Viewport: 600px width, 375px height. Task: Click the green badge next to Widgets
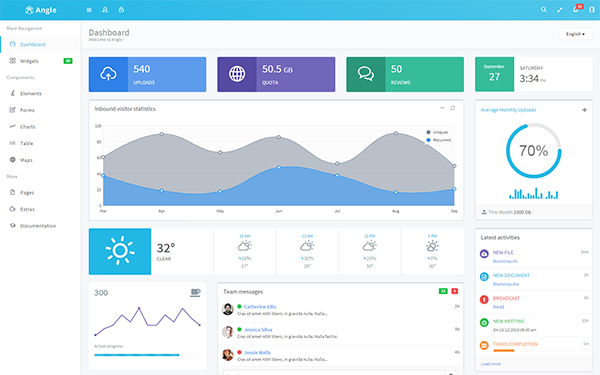click(x=68, y=61)
